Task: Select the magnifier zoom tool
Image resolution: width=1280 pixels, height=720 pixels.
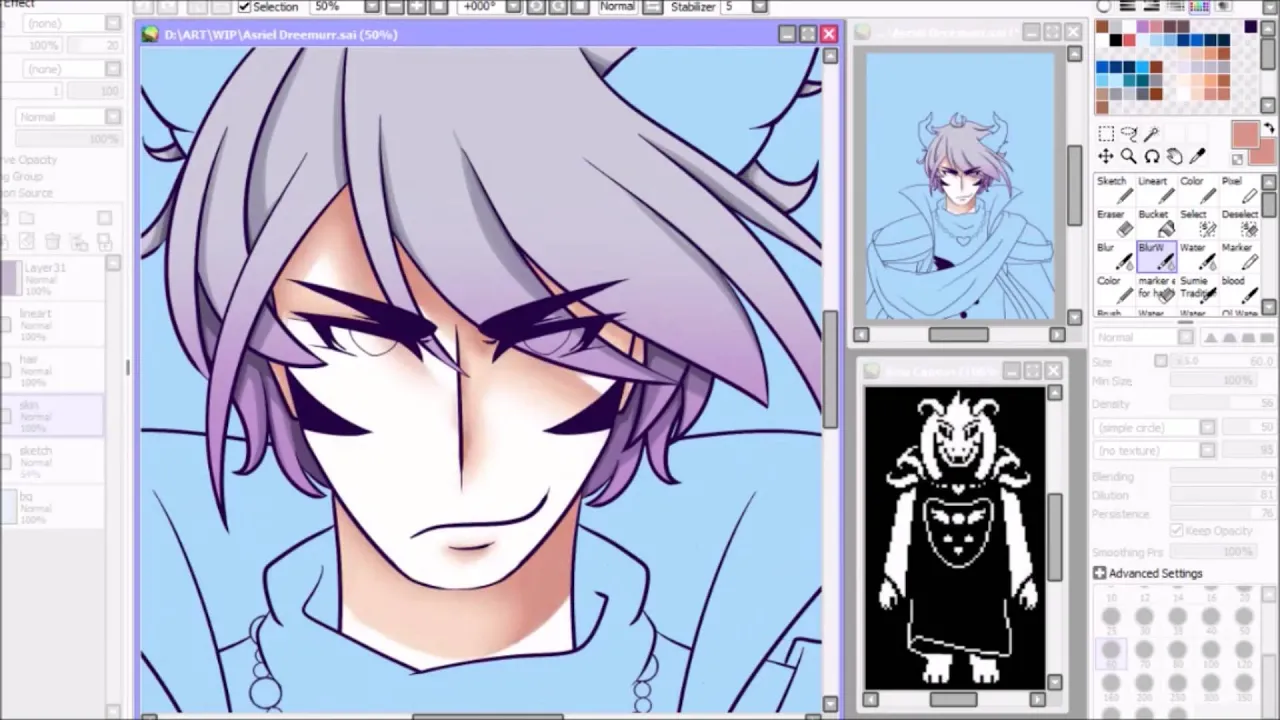Action: coord(1129,156)
